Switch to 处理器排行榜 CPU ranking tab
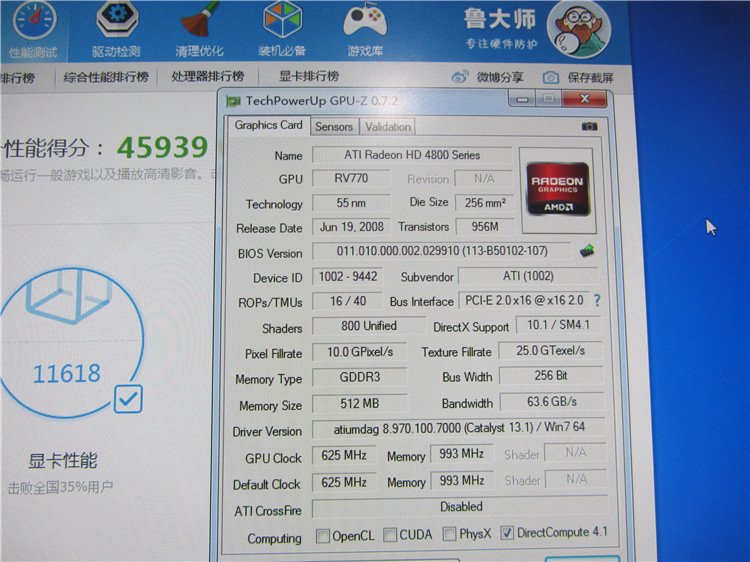The height and width of the screenshot is (562, 750). (208, 77)
